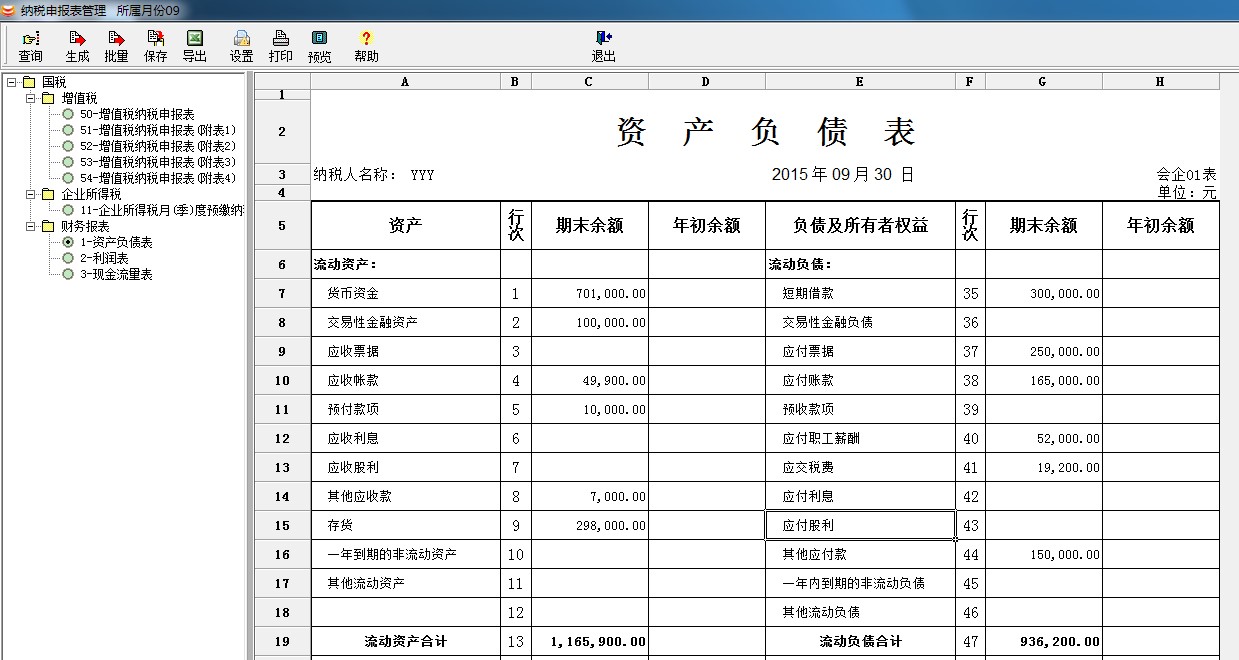Click the 300,000.00 amount cell
The width and height of the screenshot is (1239, 660).
pos(1043,293)
